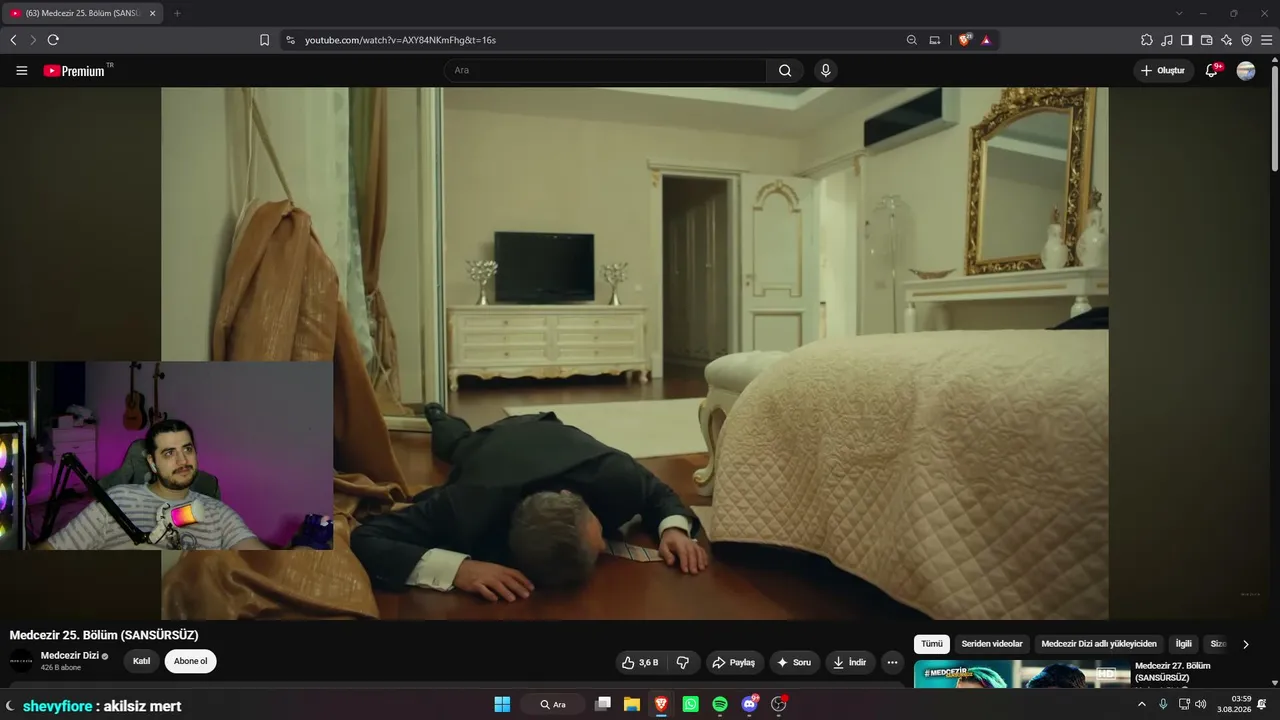This screenshot has width=1280, height=720.
Task: Open the Medcezir Dizi channel name link
Action: [69, 656]
